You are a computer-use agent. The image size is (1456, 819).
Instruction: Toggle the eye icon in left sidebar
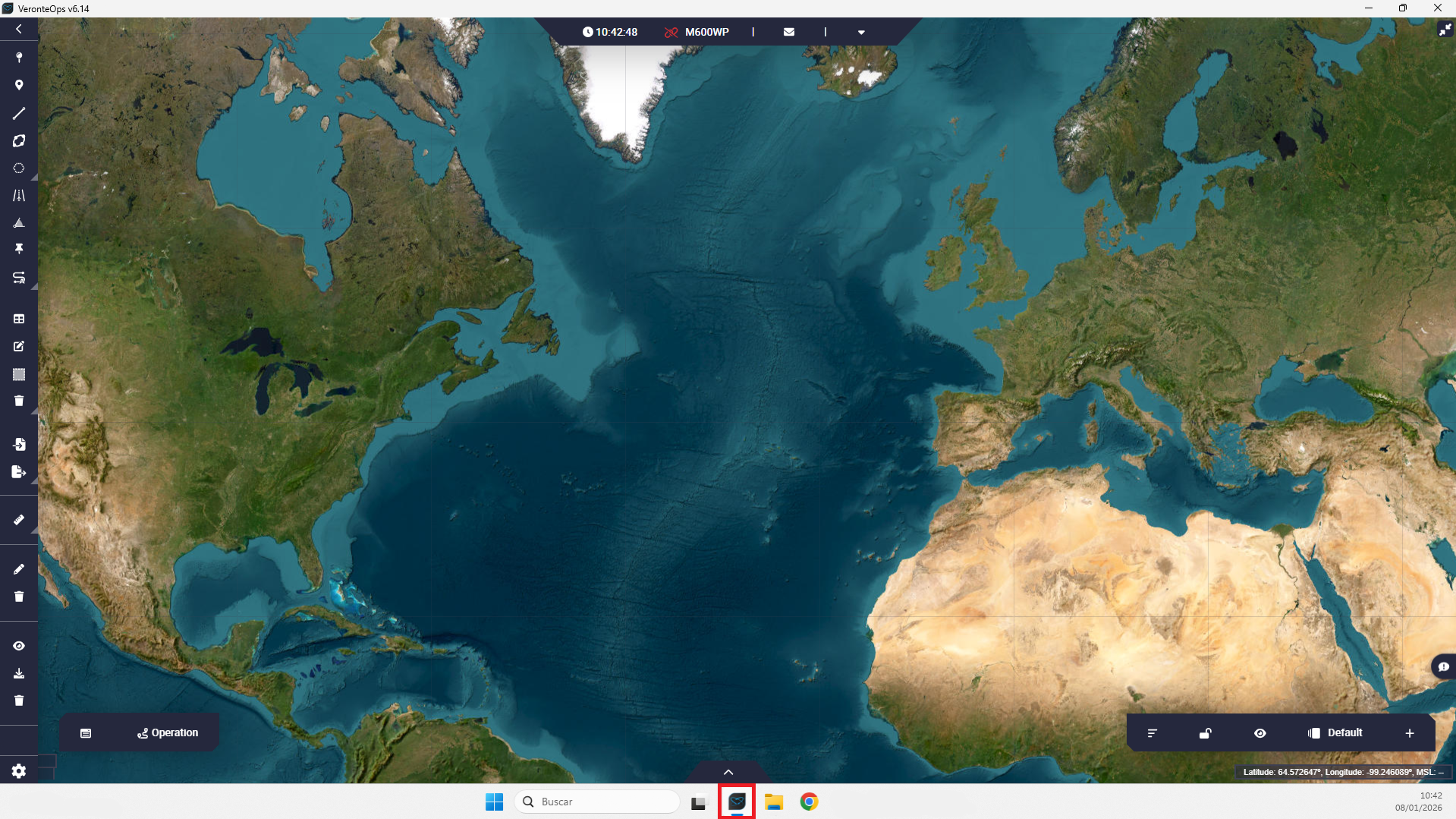pyautogui.click(x=19, y=646)
